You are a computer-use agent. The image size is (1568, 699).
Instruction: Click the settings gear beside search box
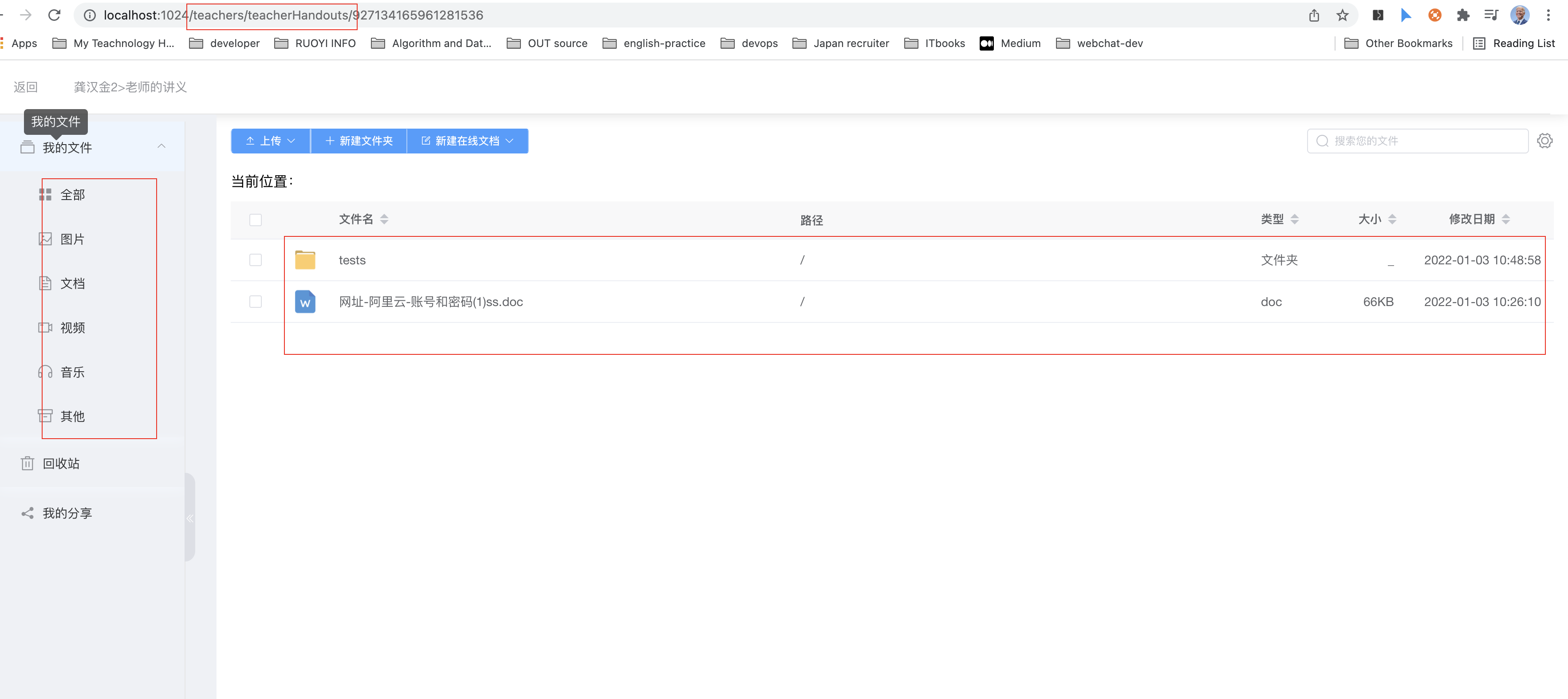tap(1544, 141)
